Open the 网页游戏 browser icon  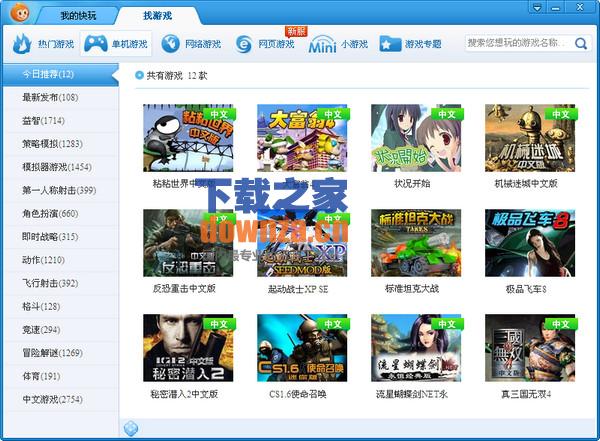(x=244, y=44)
